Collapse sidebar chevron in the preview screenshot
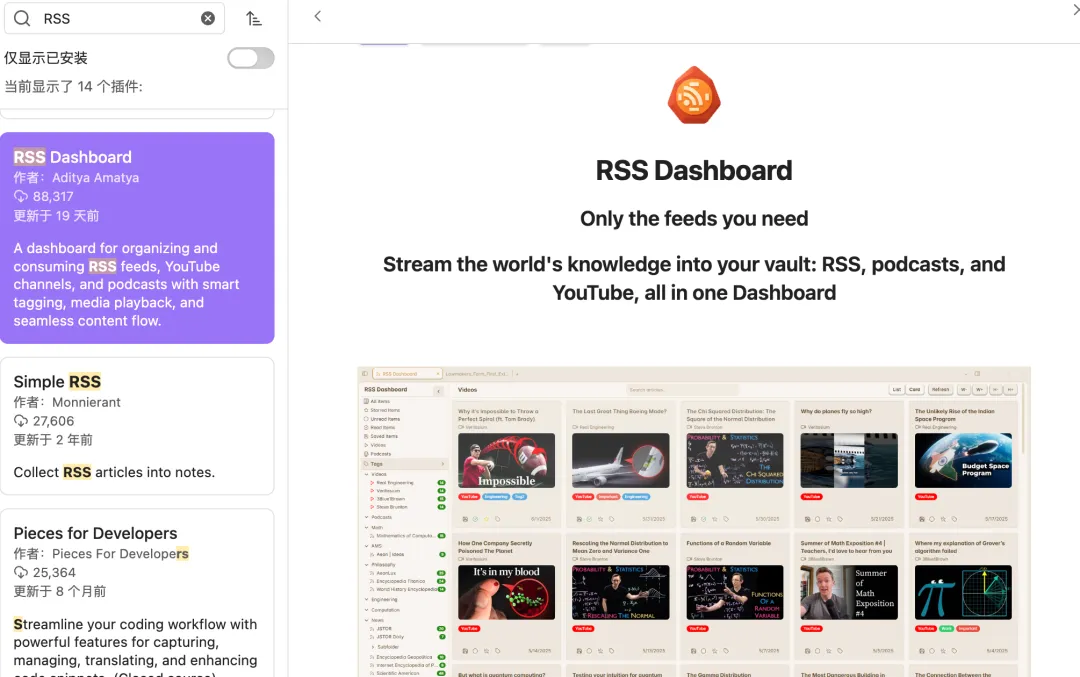Viewport: 1080px width, 677px height. tap(438, 390)
